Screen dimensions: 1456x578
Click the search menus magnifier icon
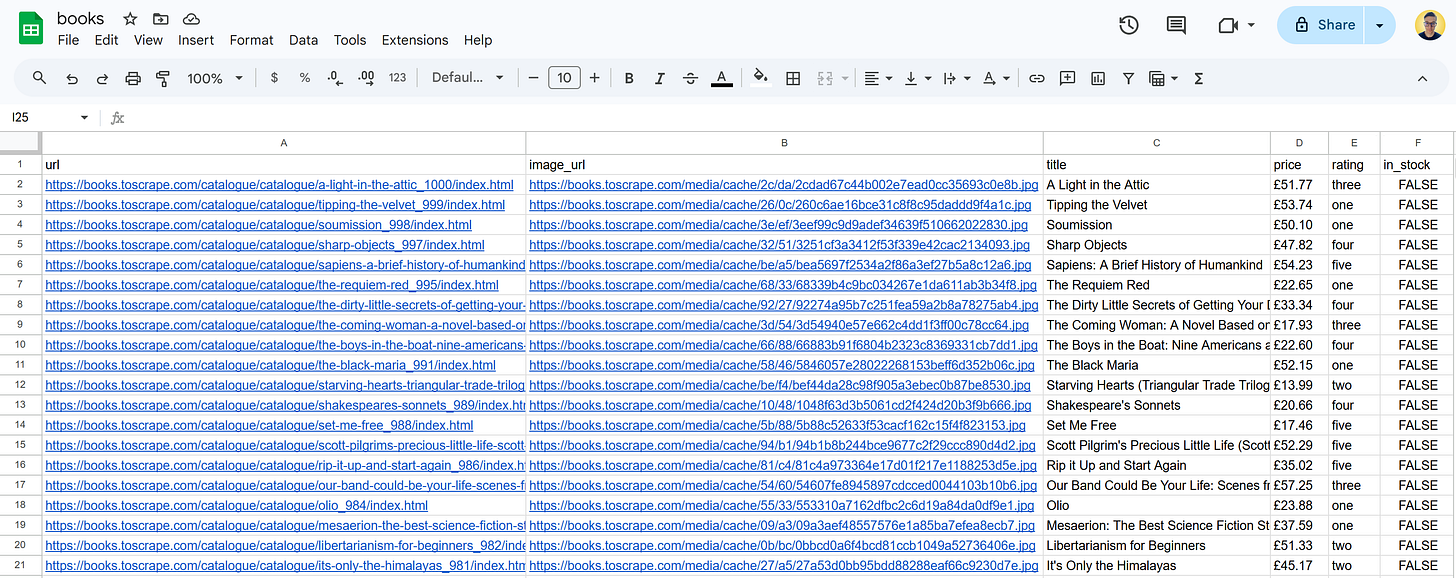pyautogui.click(x=40, y=78)
